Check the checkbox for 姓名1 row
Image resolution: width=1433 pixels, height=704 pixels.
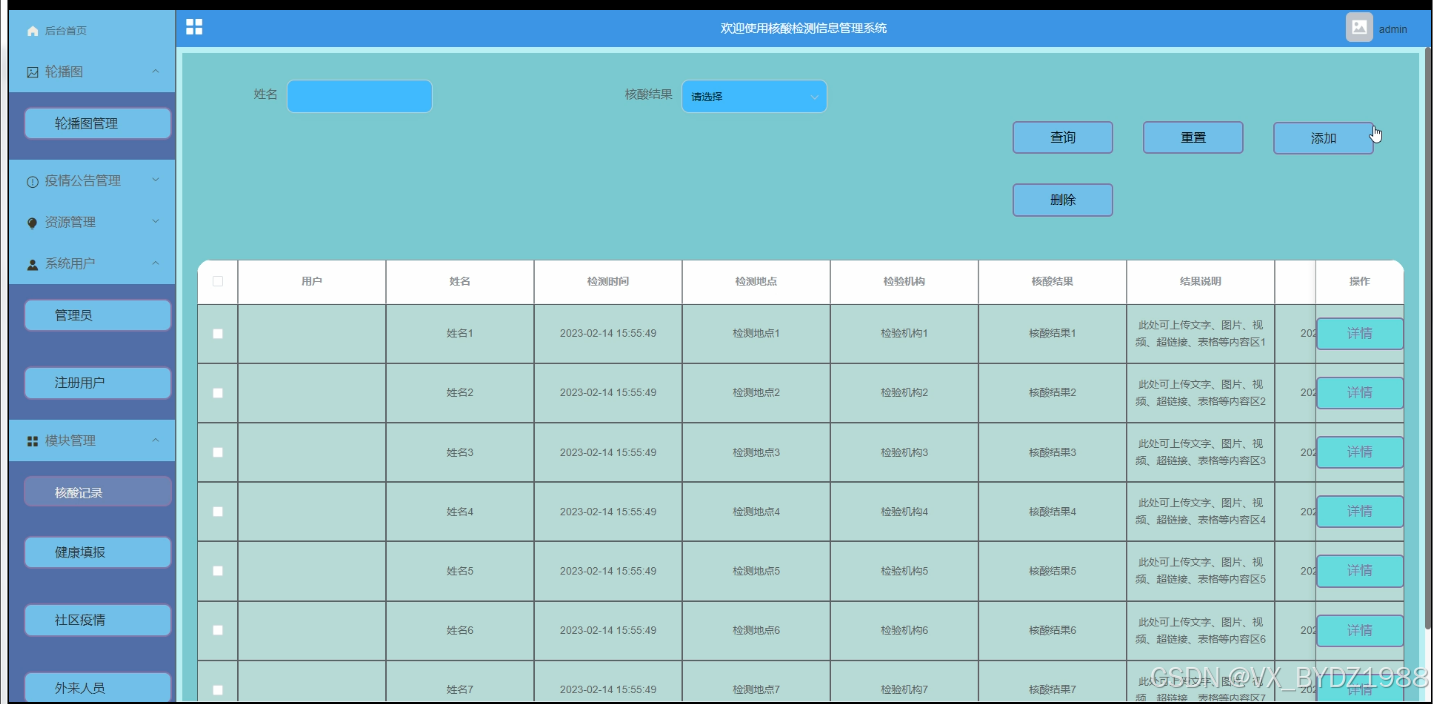[x=217, y=334]
